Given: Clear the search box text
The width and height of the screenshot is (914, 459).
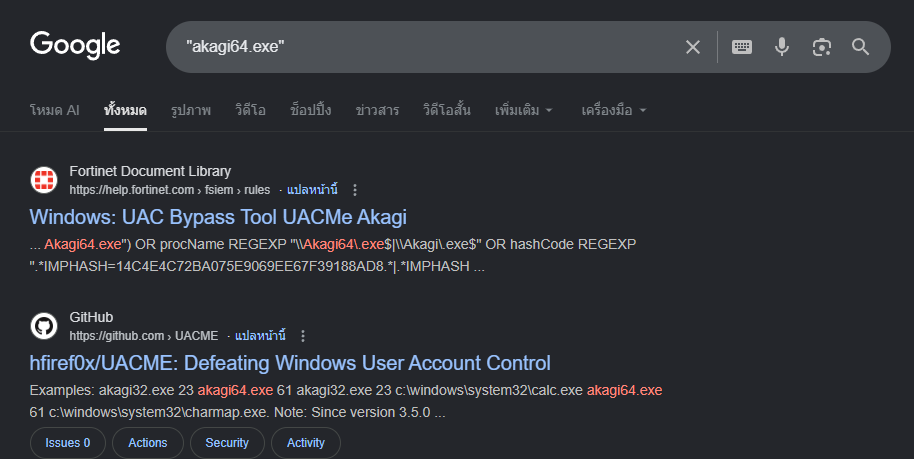Looking at the screenshot, I should pos(693,47).
